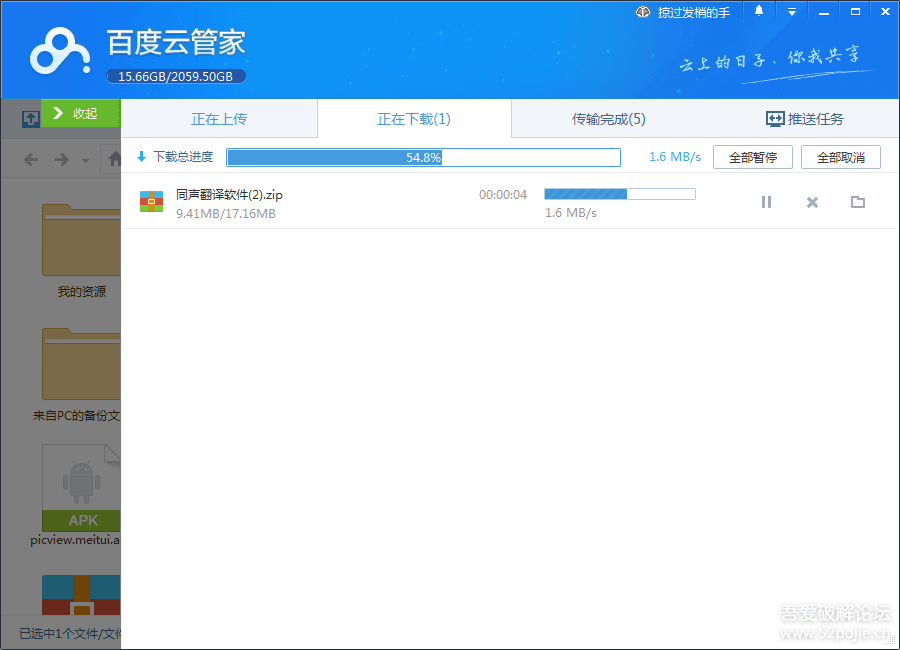
Task: Select the 正在下载(1) tab
Action: click(414, 119)
